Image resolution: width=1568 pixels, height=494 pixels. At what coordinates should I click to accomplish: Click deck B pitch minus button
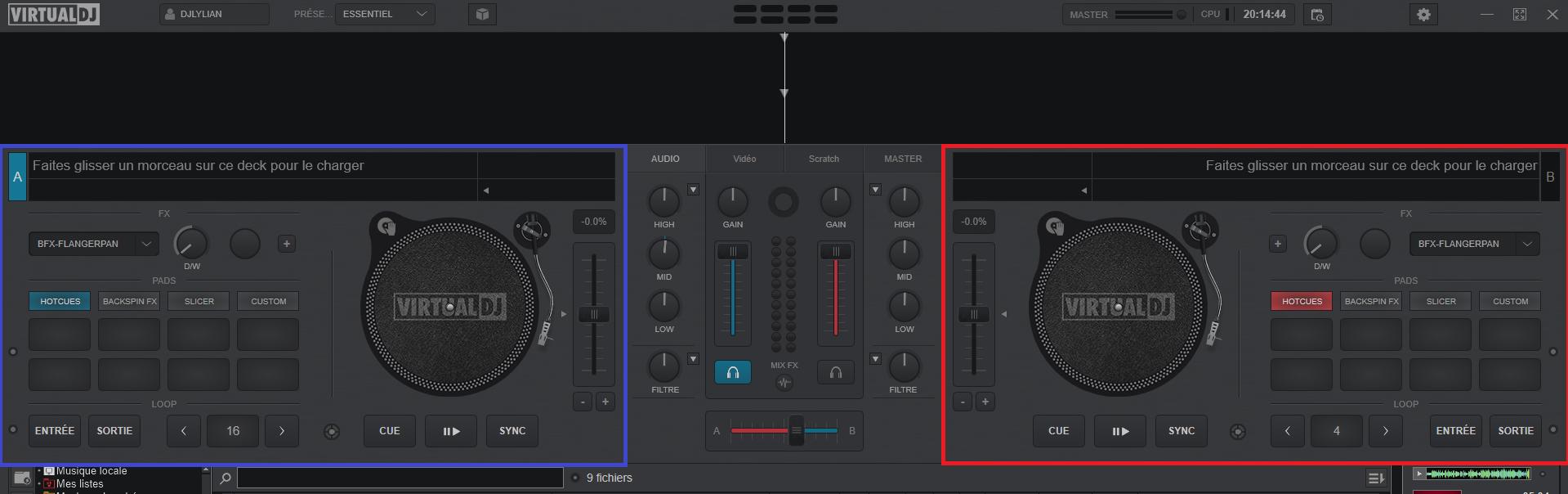[963, 402]
